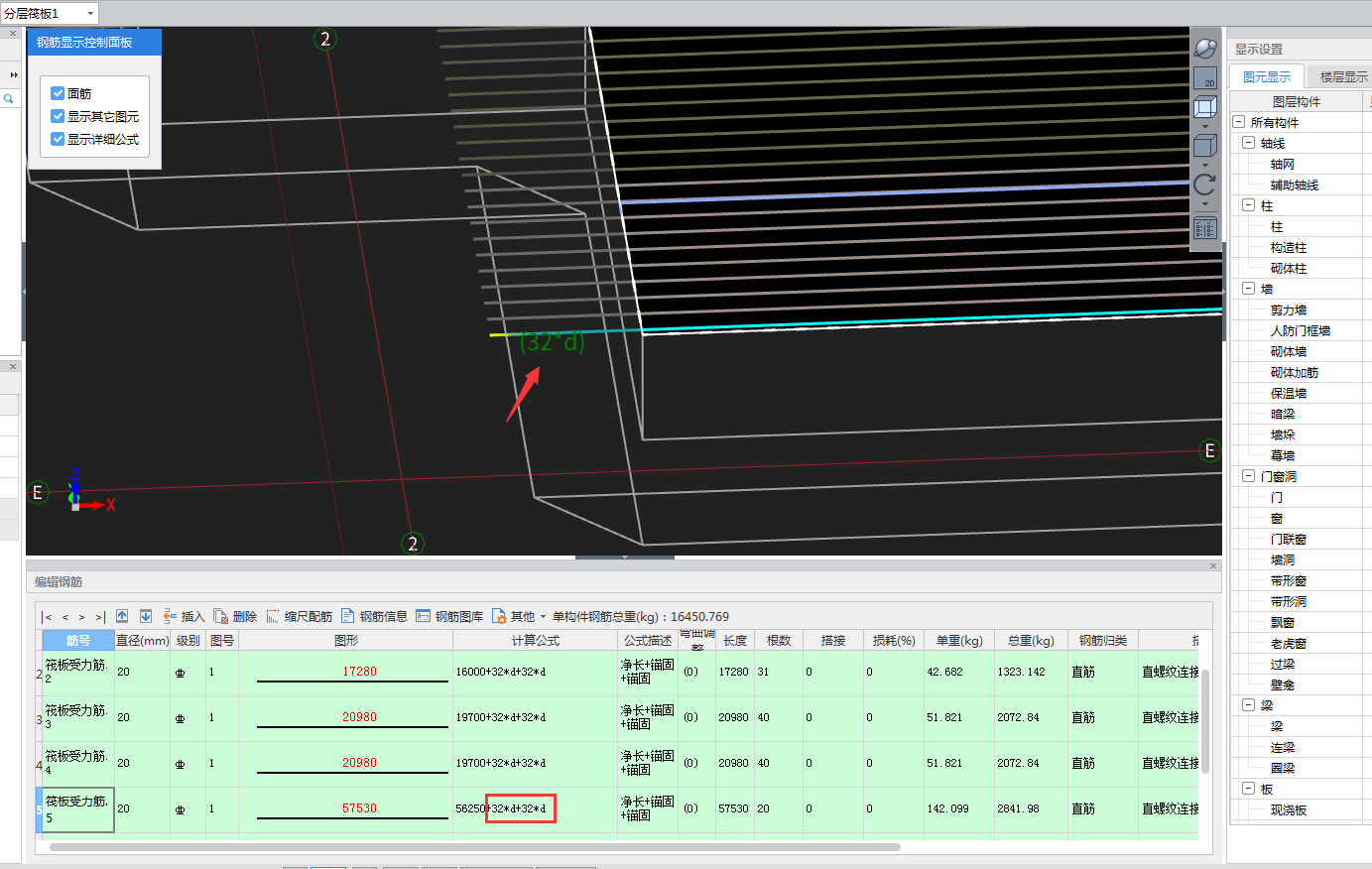Toggle the 显示详细公式 checkbox
Image resolution: width=1372 pixels, height=869 pixels.
coord(58,139)
